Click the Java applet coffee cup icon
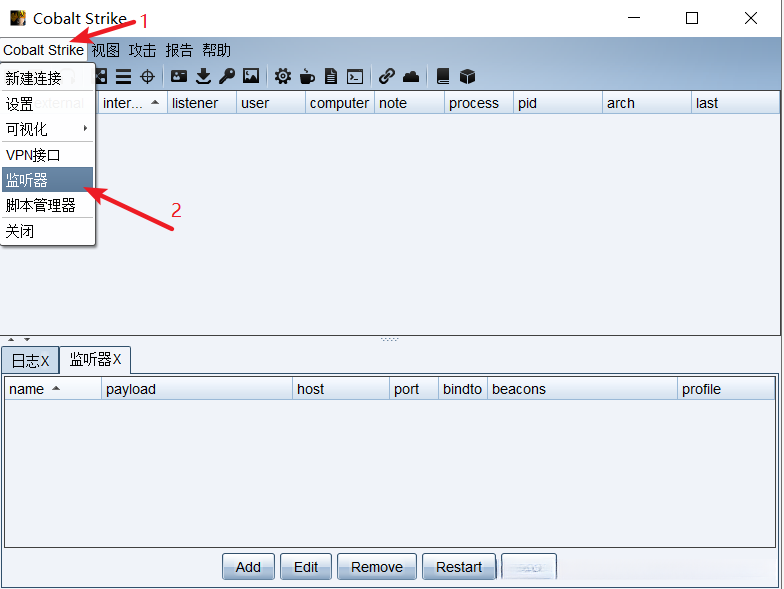 coord(307,76)
